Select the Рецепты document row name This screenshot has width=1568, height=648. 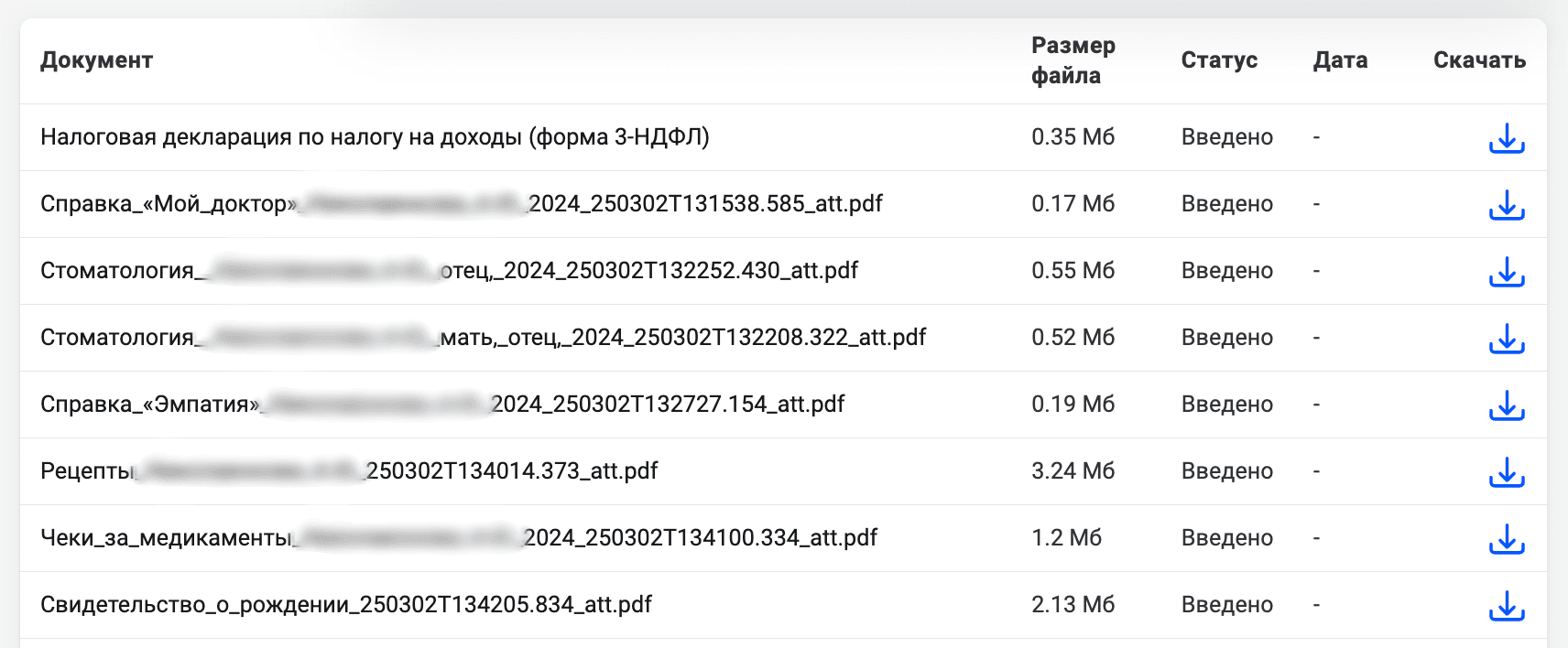pyautogui.click(x=349, y=471)
